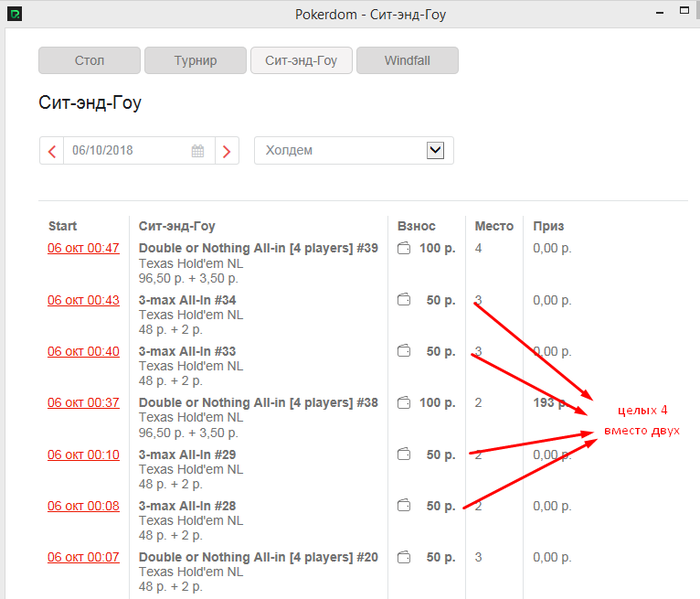Go to next date with right arrow

pos(227,151)
